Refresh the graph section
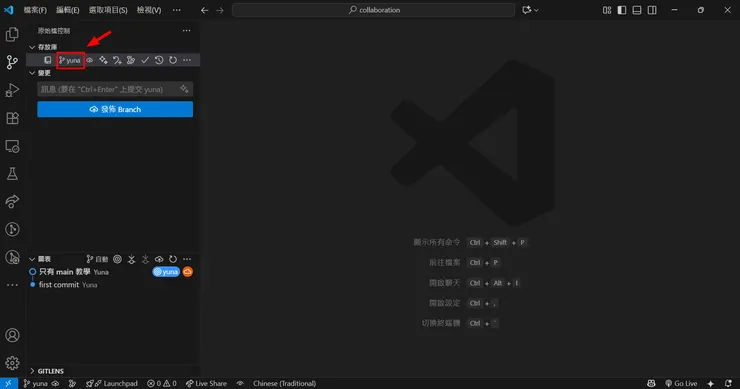 click(x=173, y=259)
